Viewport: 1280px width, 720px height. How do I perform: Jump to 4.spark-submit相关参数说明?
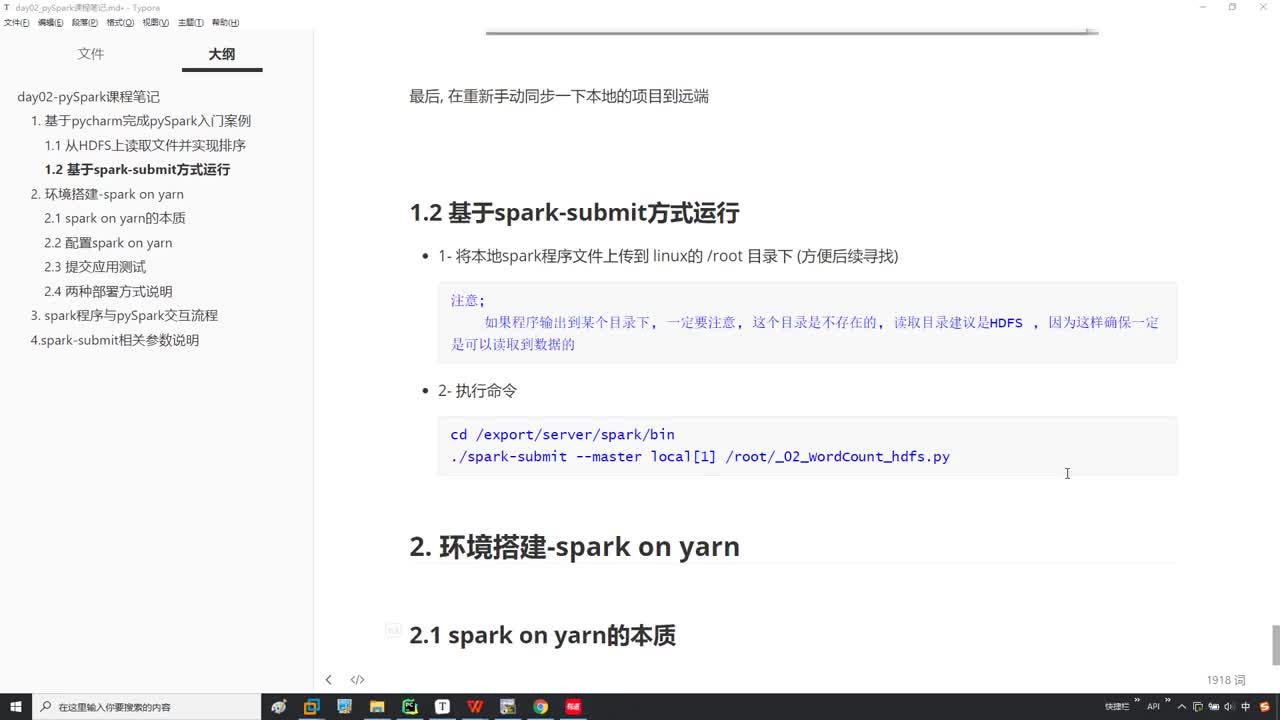coord(115,340)
